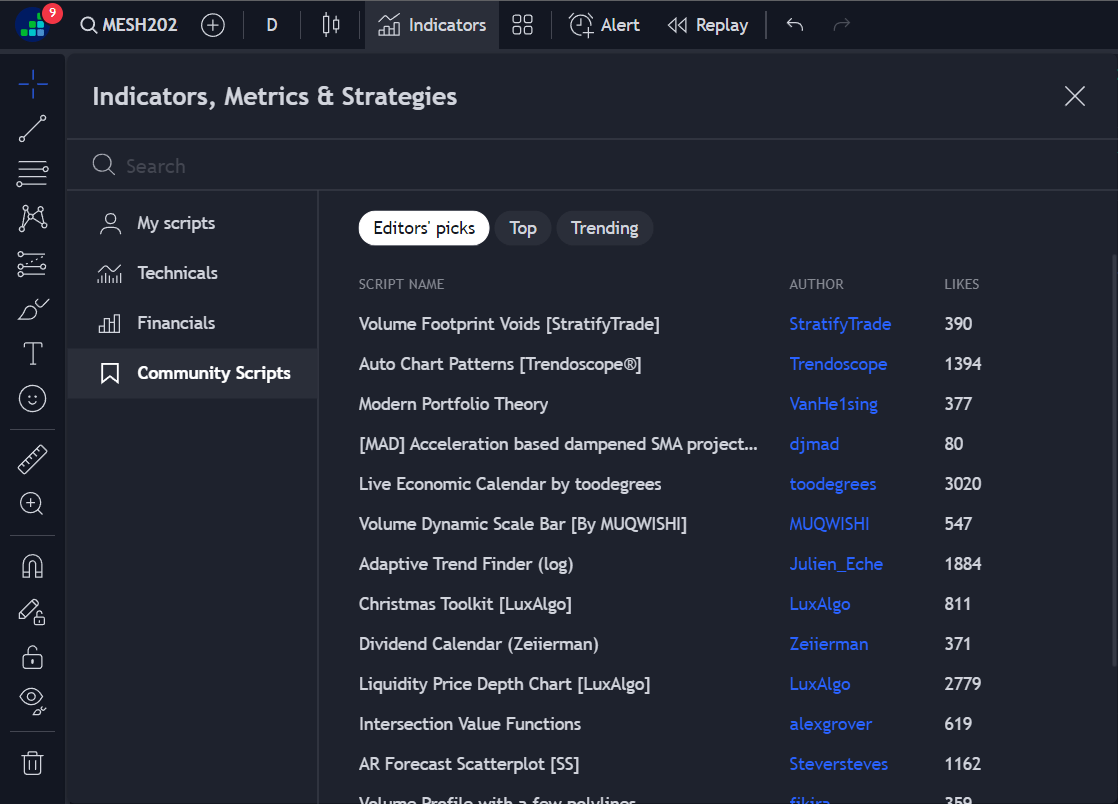Open author Trendoscope profile link
1118x804 pixels.
pyautogui.click(x=838, y=364)
